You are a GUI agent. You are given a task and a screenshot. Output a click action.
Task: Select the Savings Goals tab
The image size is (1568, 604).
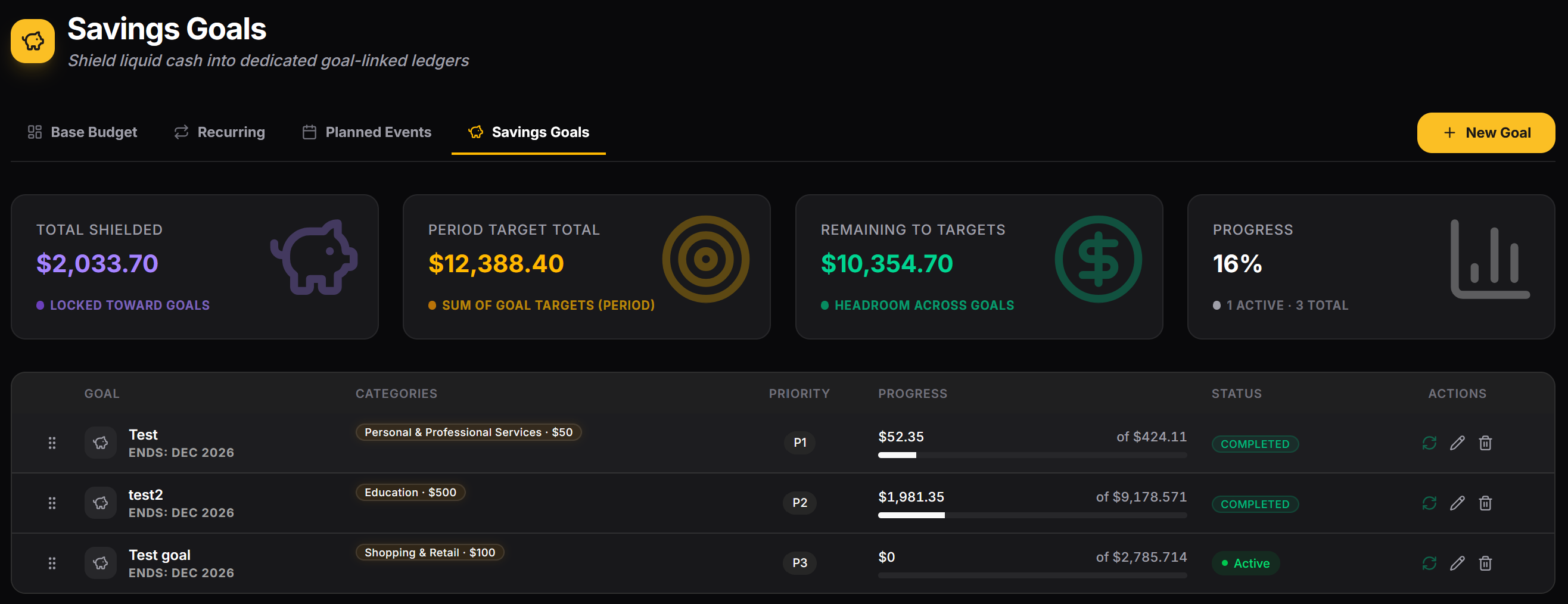tap(528, 132)
